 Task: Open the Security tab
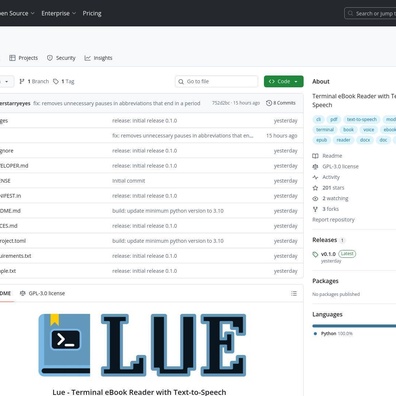(x=61, y=58)
